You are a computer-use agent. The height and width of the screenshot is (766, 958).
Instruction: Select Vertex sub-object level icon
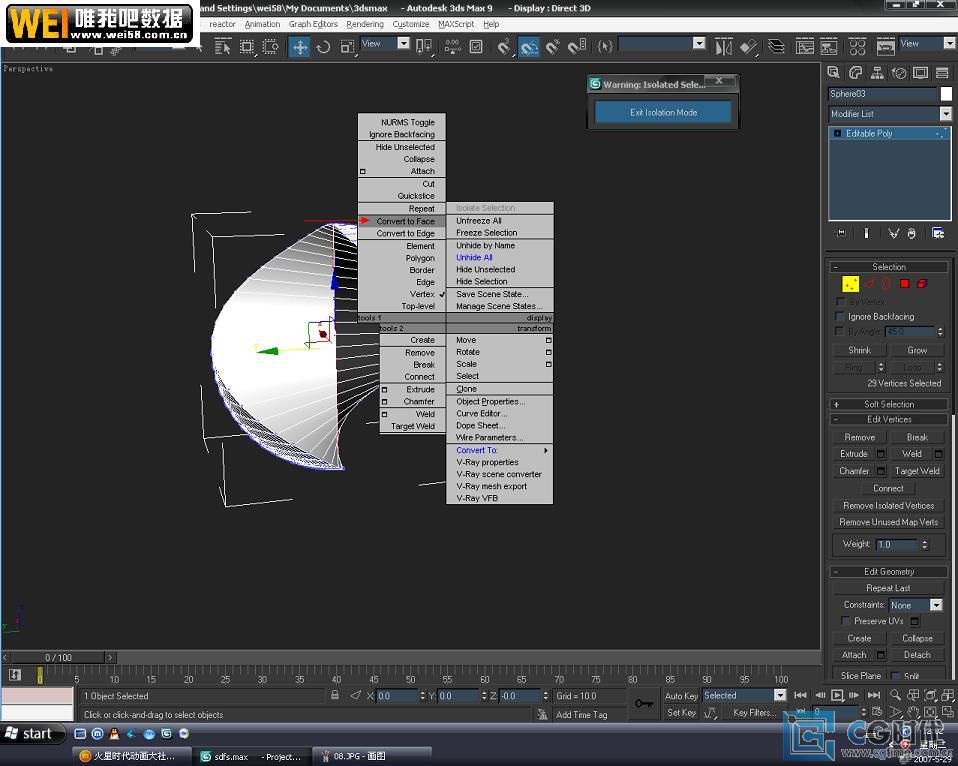click(850, 283)
